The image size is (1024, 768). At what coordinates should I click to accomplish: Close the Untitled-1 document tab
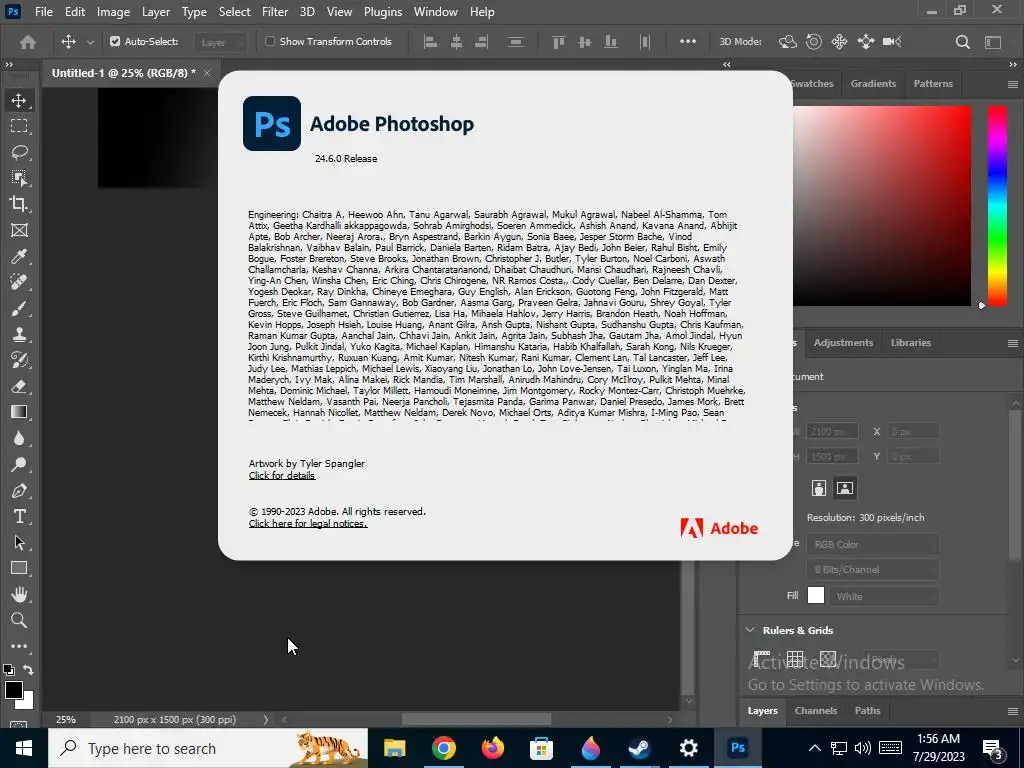(207, 72)
